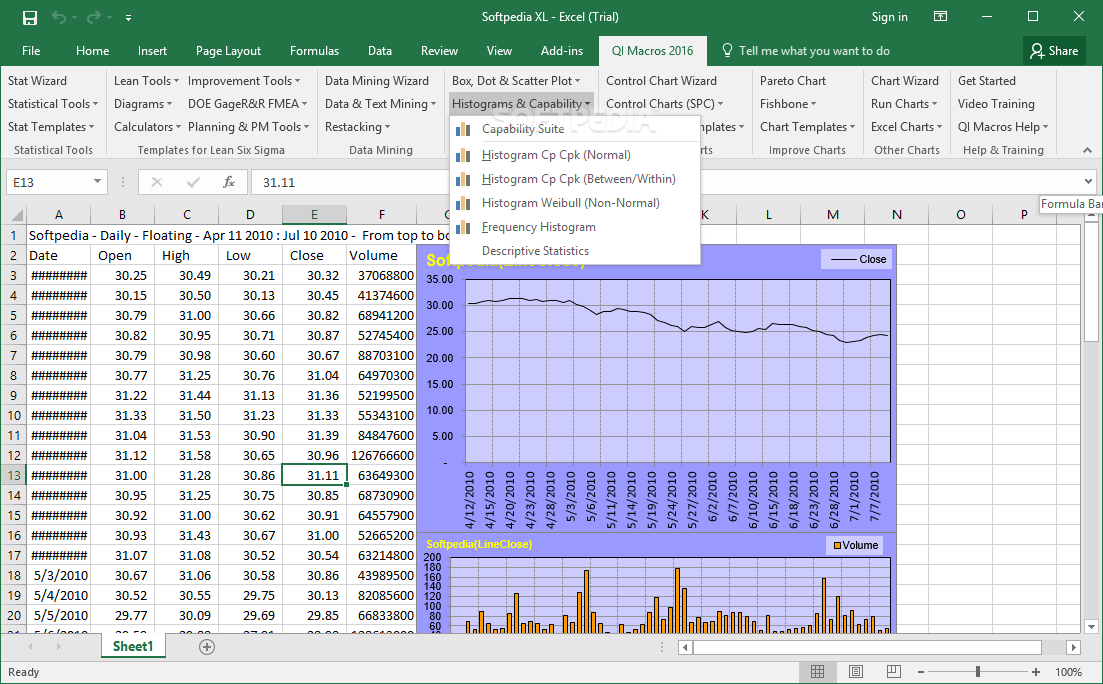Image resolution: width=1103 pixels, height=684 pixels.
Task: Open Ribbon Display Options icon
Action: 940,17
